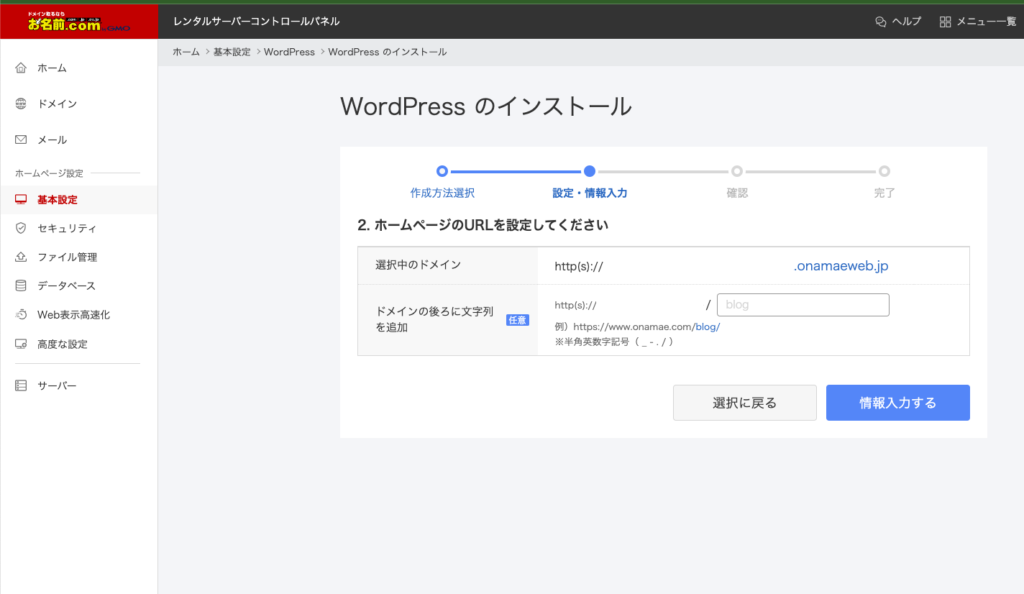1024x594 pixels.
Task: Click the メニュー一覧 grid icon
Action: 945,22
